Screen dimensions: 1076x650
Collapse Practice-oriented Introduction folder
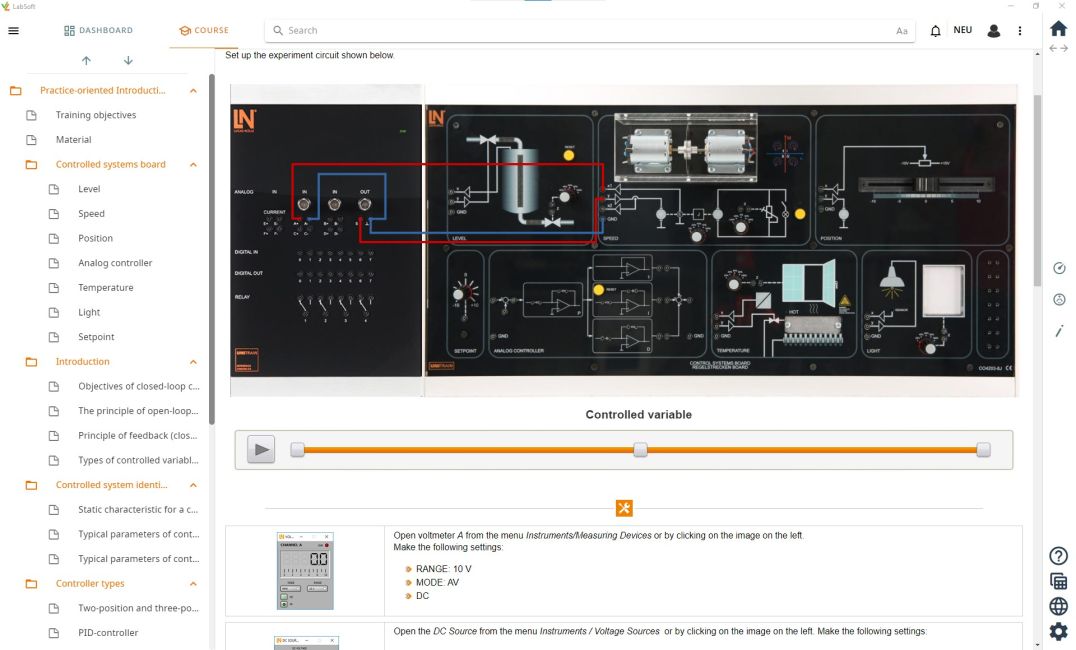[194, 91]
